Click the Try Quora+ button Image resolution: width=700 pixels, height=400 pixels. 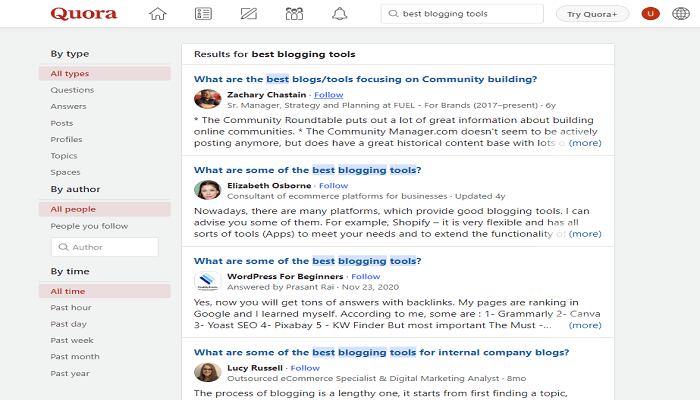click(592, 14)
